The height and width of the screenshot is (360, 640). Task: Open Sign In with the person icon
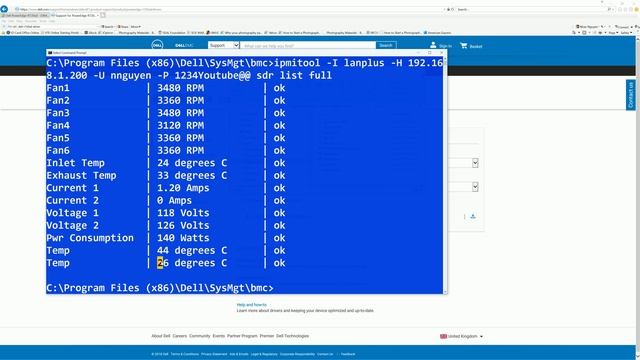click(441, 46)
